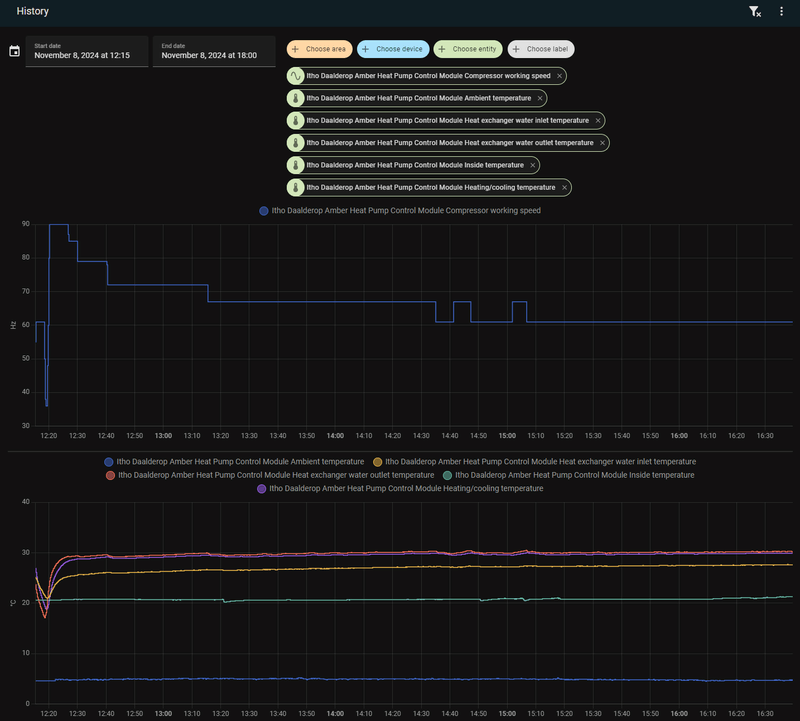Remove Ambient temperature entity chip
800x721 pixels.
(x=540, y=98)
